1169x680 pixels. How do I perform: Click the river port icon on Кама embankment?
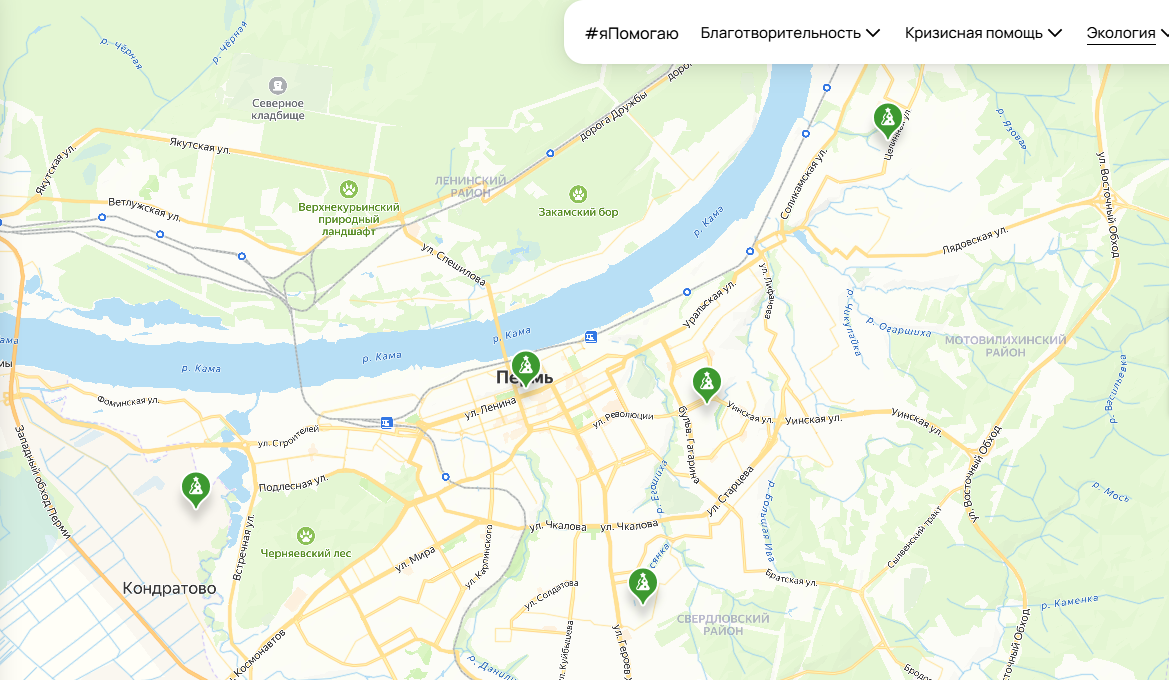[x=590, y=337]
